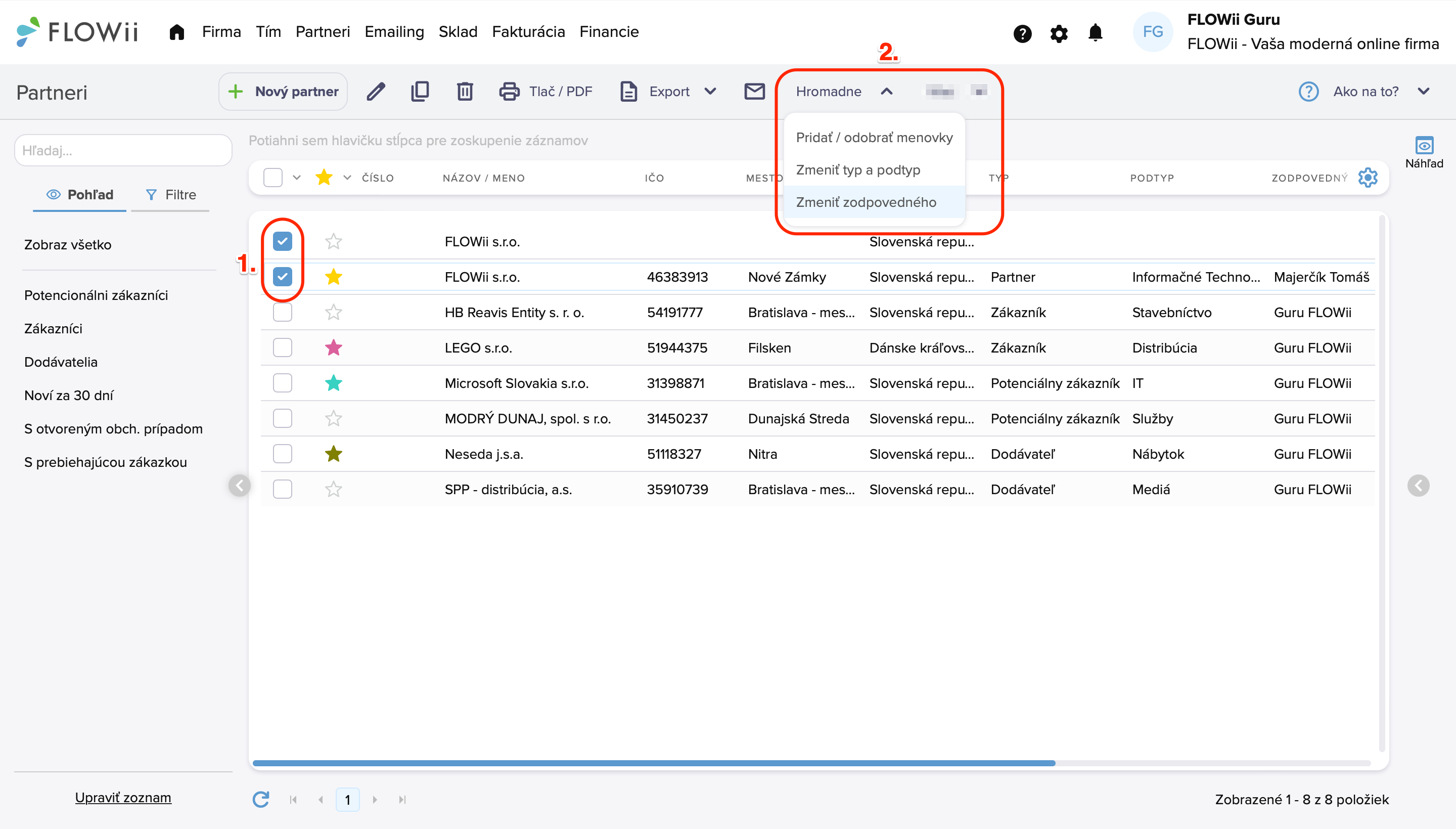Open the Upraviť zoznam link
1456x829 pixels.
tap(123, 798)
